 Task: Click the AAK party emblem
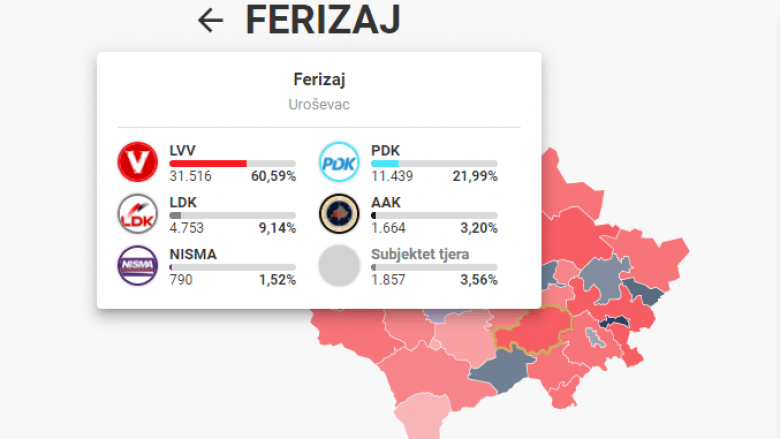[339, 214]
